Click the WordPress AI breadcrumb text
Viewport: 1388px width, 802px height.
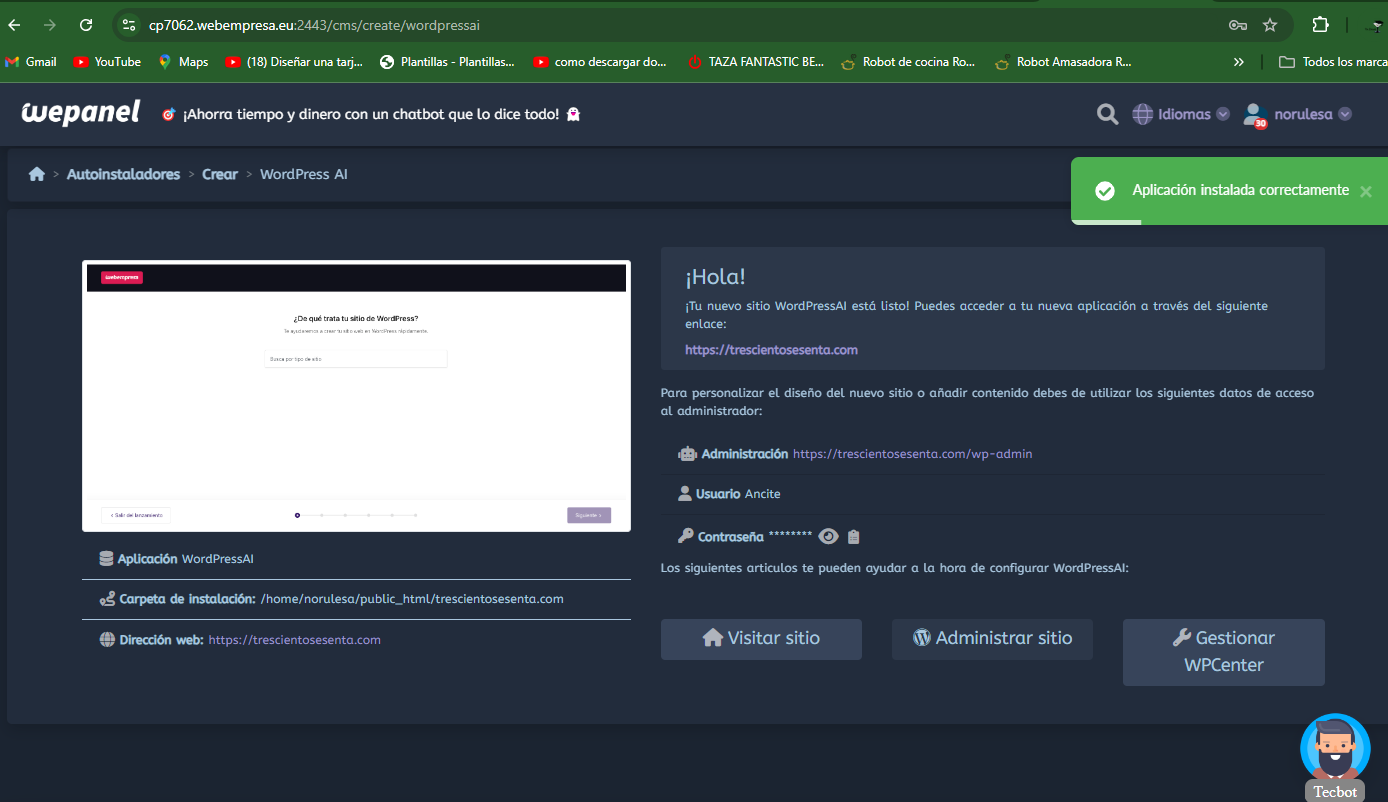click(x=304, y=174)
